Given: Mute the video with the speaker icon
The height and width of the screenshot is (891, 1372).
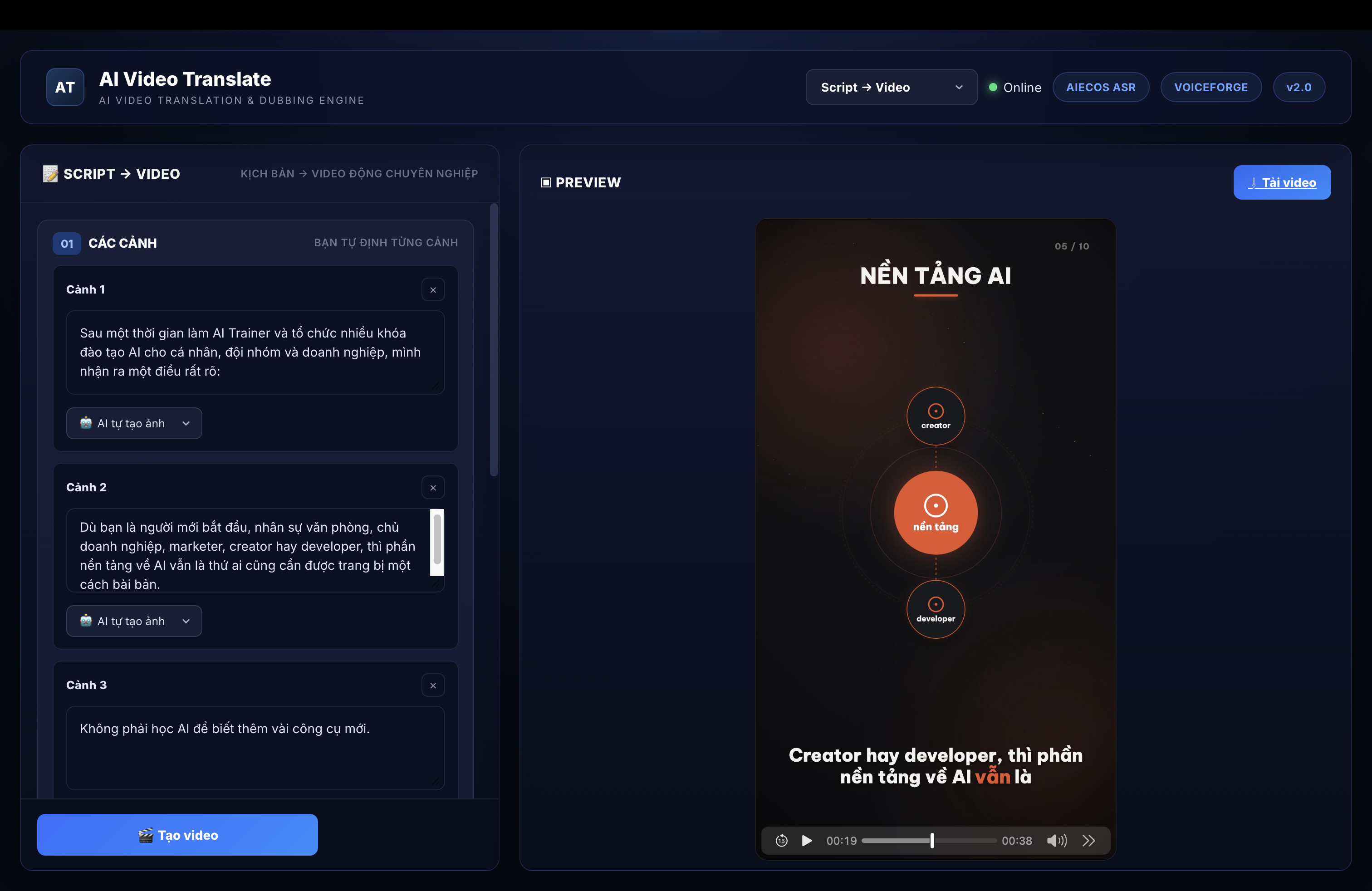Looking at the screenshot, I should (1057, 841).
